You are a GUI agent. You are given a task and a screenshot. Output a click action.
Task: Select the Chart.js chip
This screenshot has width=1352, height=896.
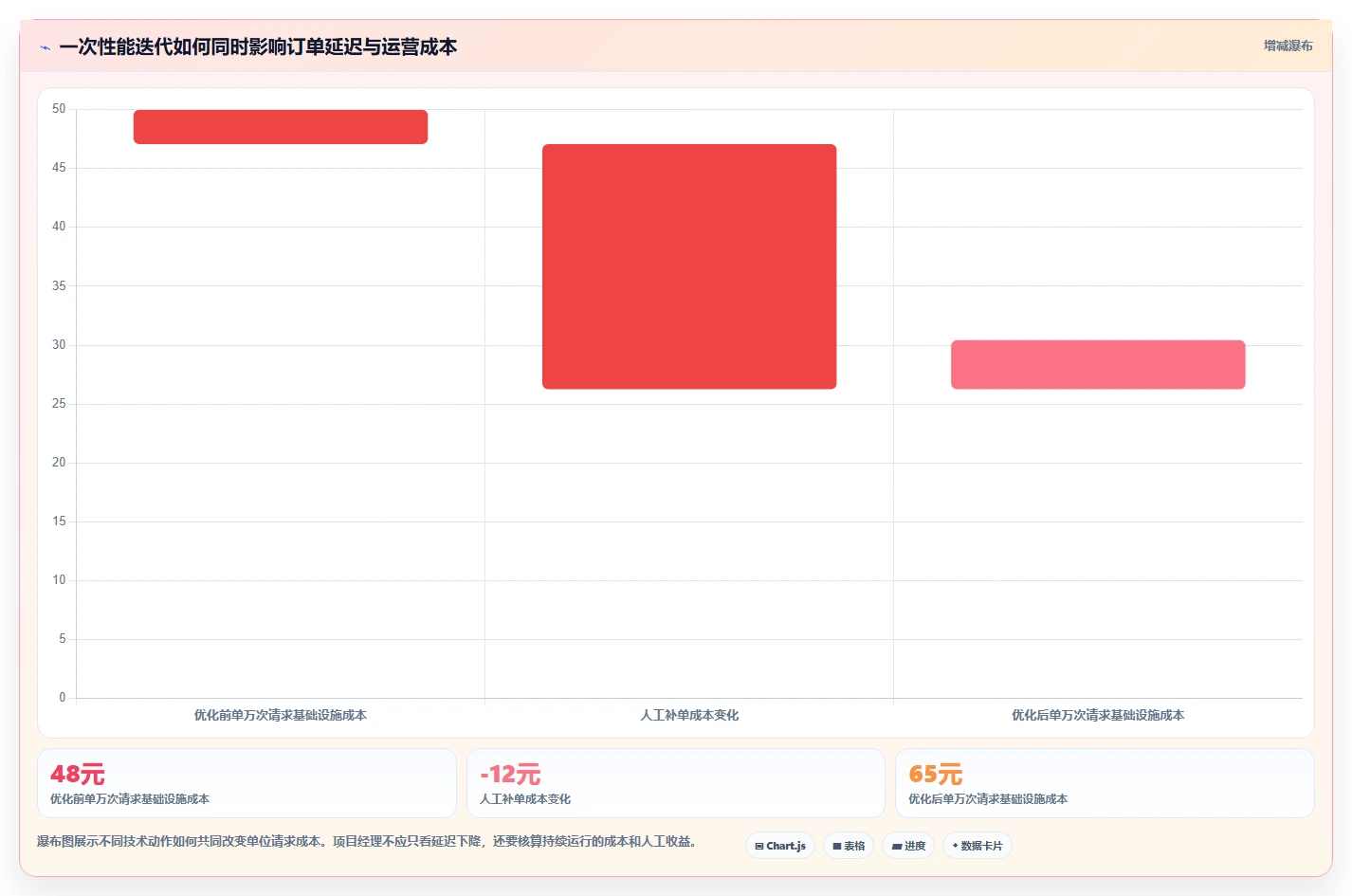[x=780, y=846]
